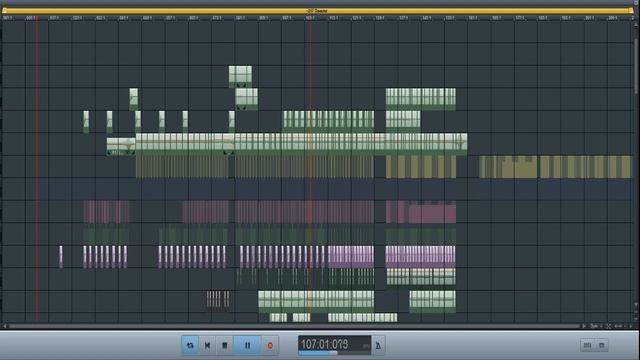The width and height of the screenshot is (640, 360).
Task: Click the blue progress bar under the time display
Action: (318, 353)
